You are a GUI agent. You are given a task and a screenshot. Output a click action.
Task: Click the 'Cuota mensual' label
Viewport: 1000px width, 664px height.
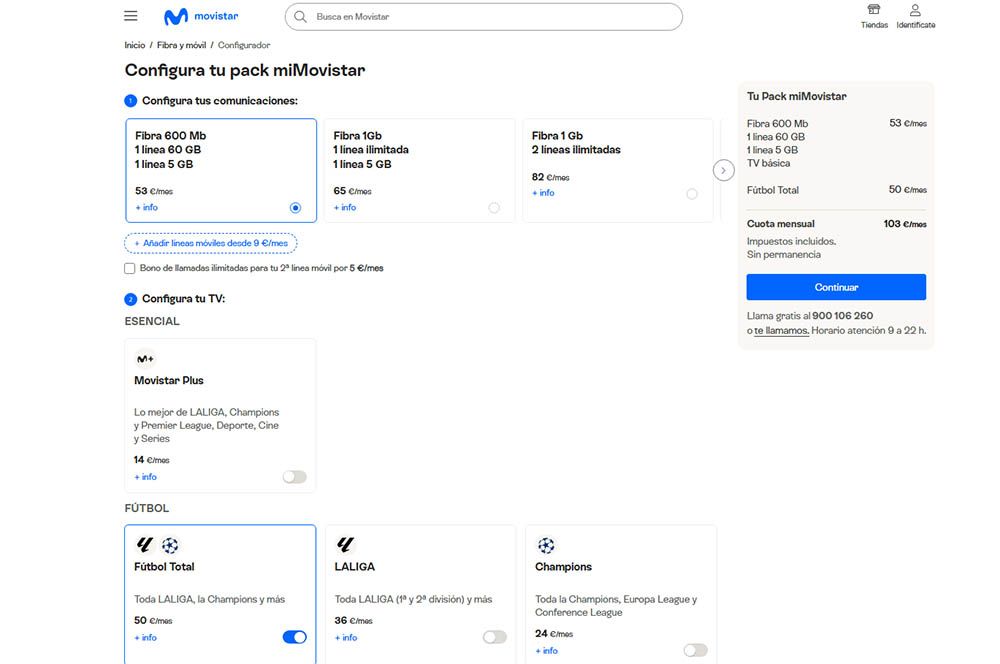coord(781,224)
